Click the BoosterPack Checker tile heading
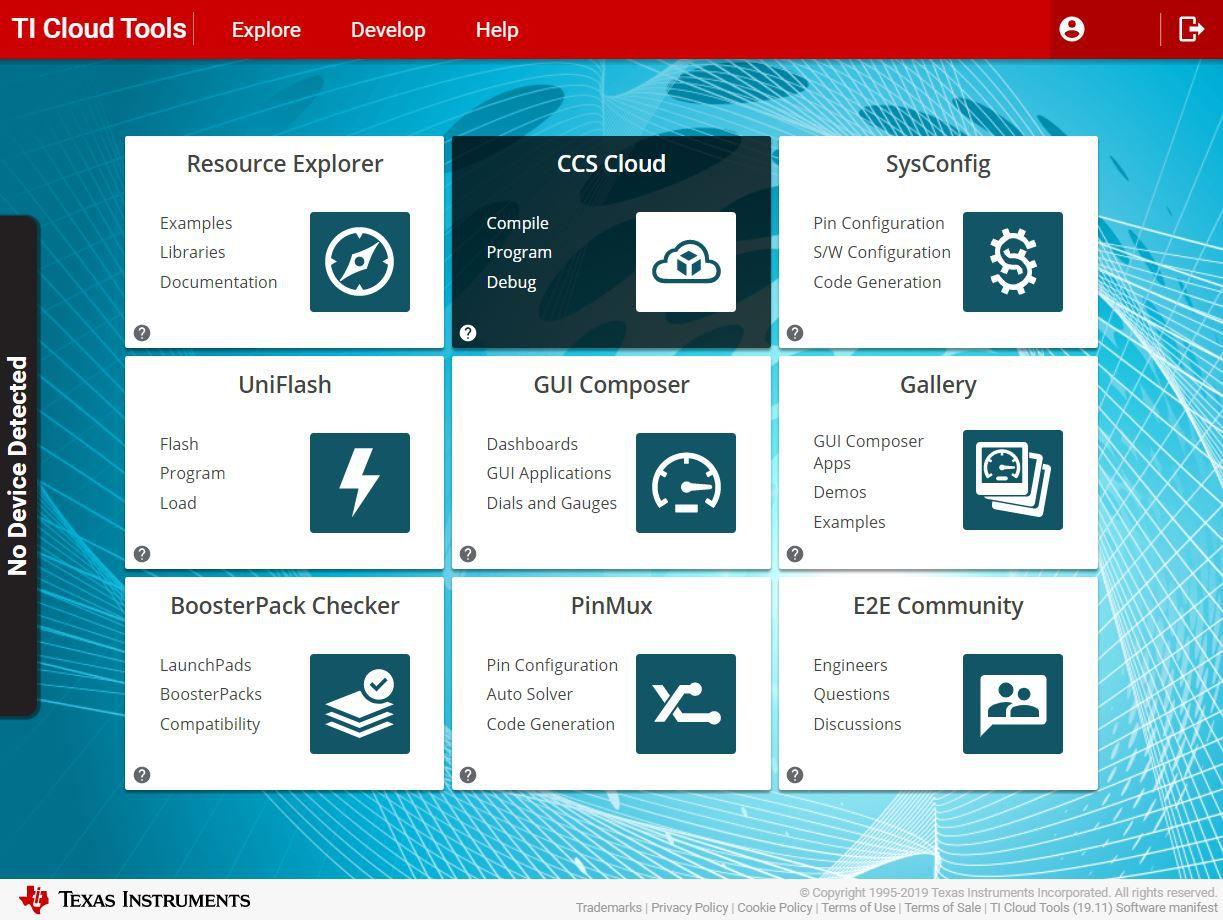The height and width of the screenshot is (920, 1223). pos(285,606)
